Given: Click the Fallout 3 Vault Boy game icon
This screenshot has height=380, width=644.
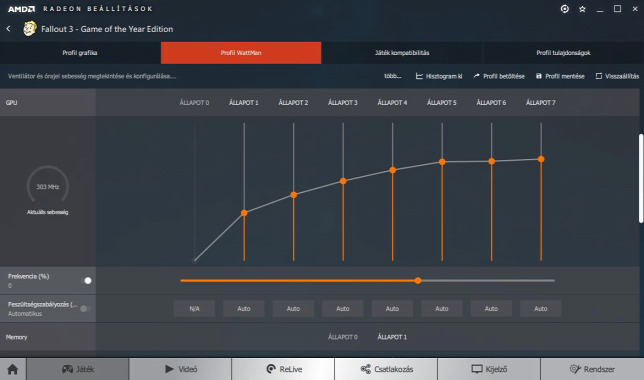Looking at the screenshot, I should pos(30,29).
